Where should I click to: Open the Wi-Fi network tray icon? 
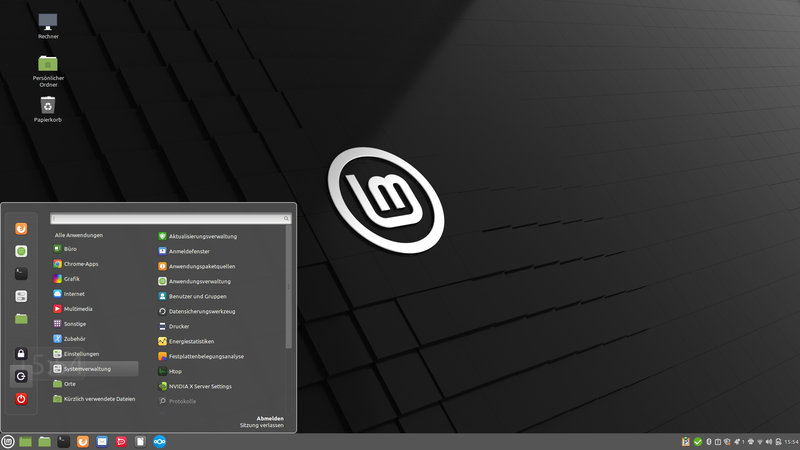pos(760,442)
